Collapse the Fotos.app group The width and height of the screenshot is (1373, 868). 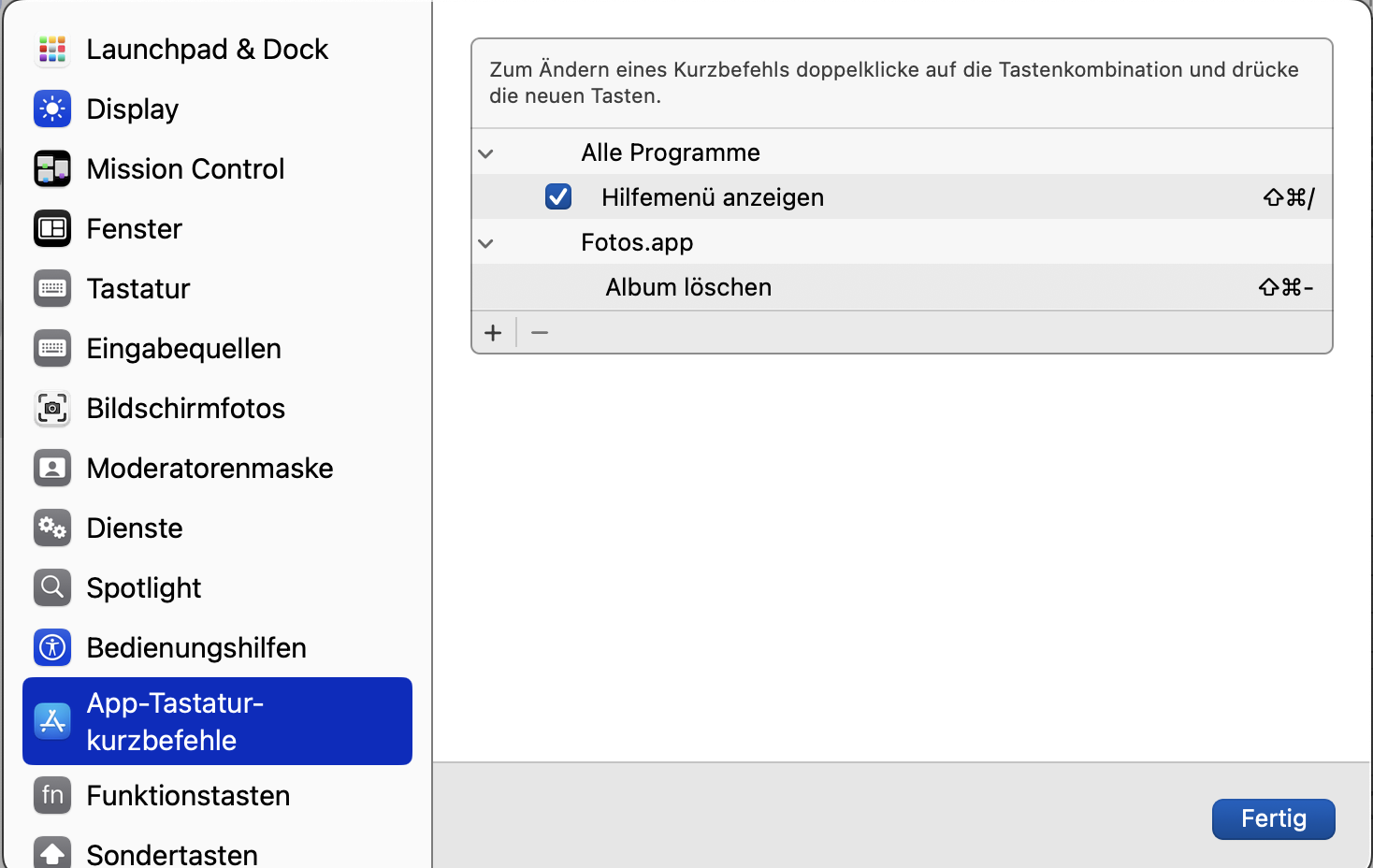(x=485, y=243)
